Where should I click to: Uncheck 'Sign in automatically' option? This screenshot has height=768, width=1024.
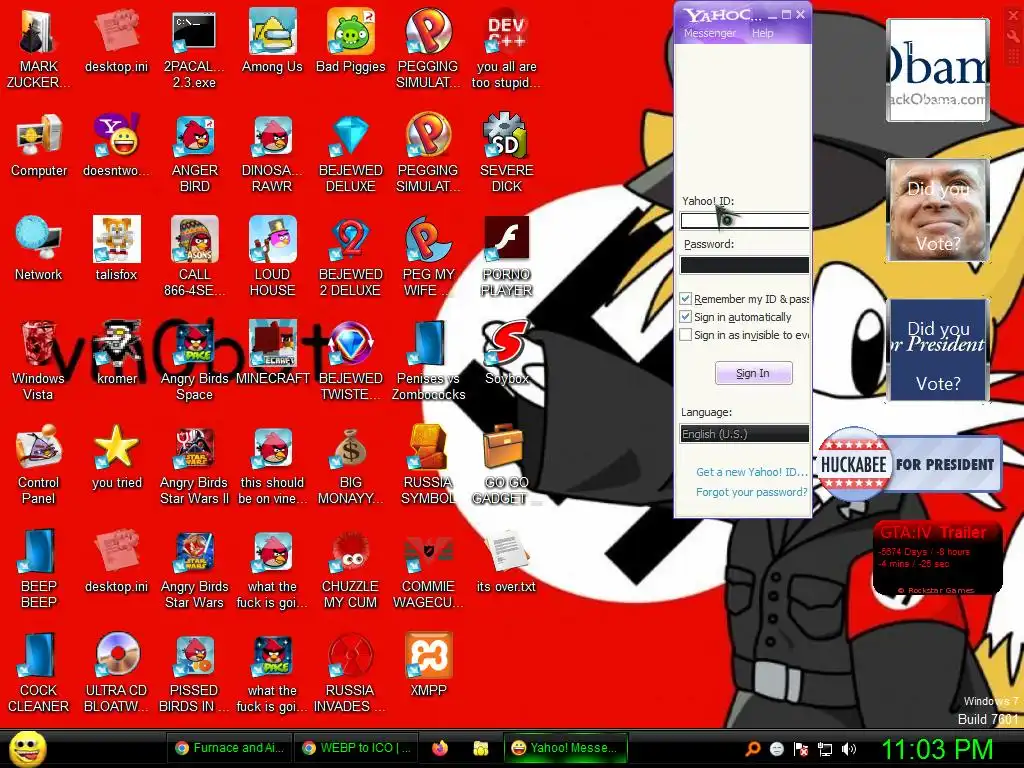click(685, 317)
